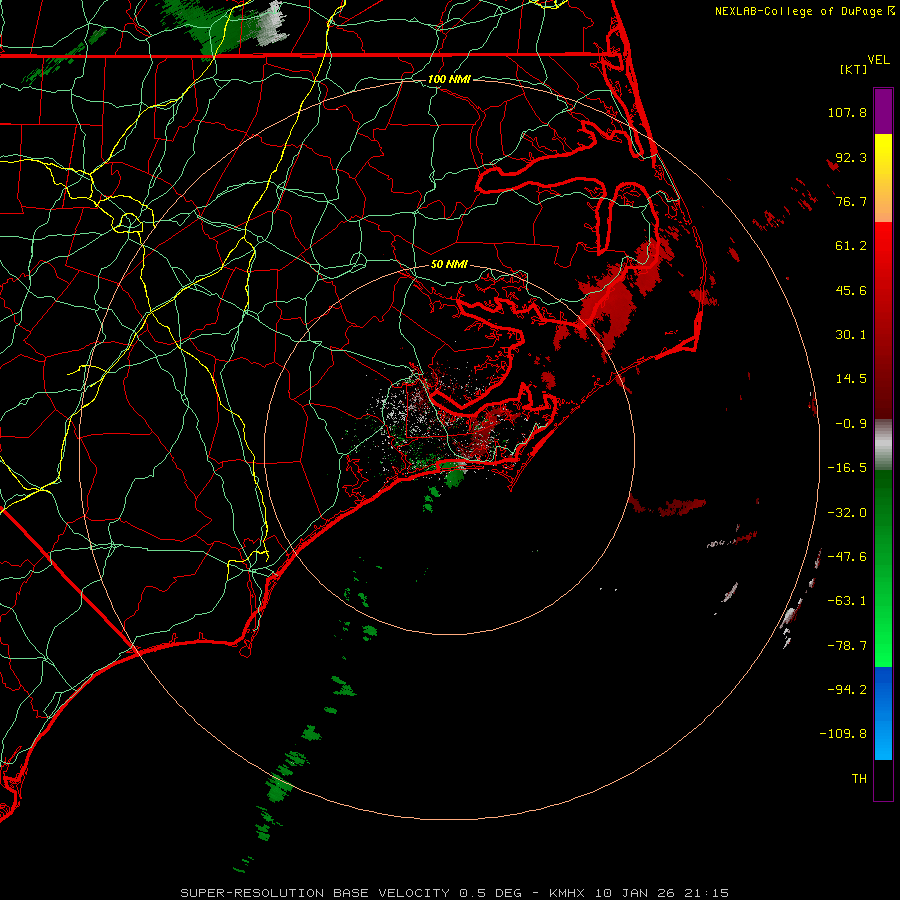This screenshot has height=900, width=900.
Task: Click the 30.1 velocity scale value
Action: [x=851, y=335]
